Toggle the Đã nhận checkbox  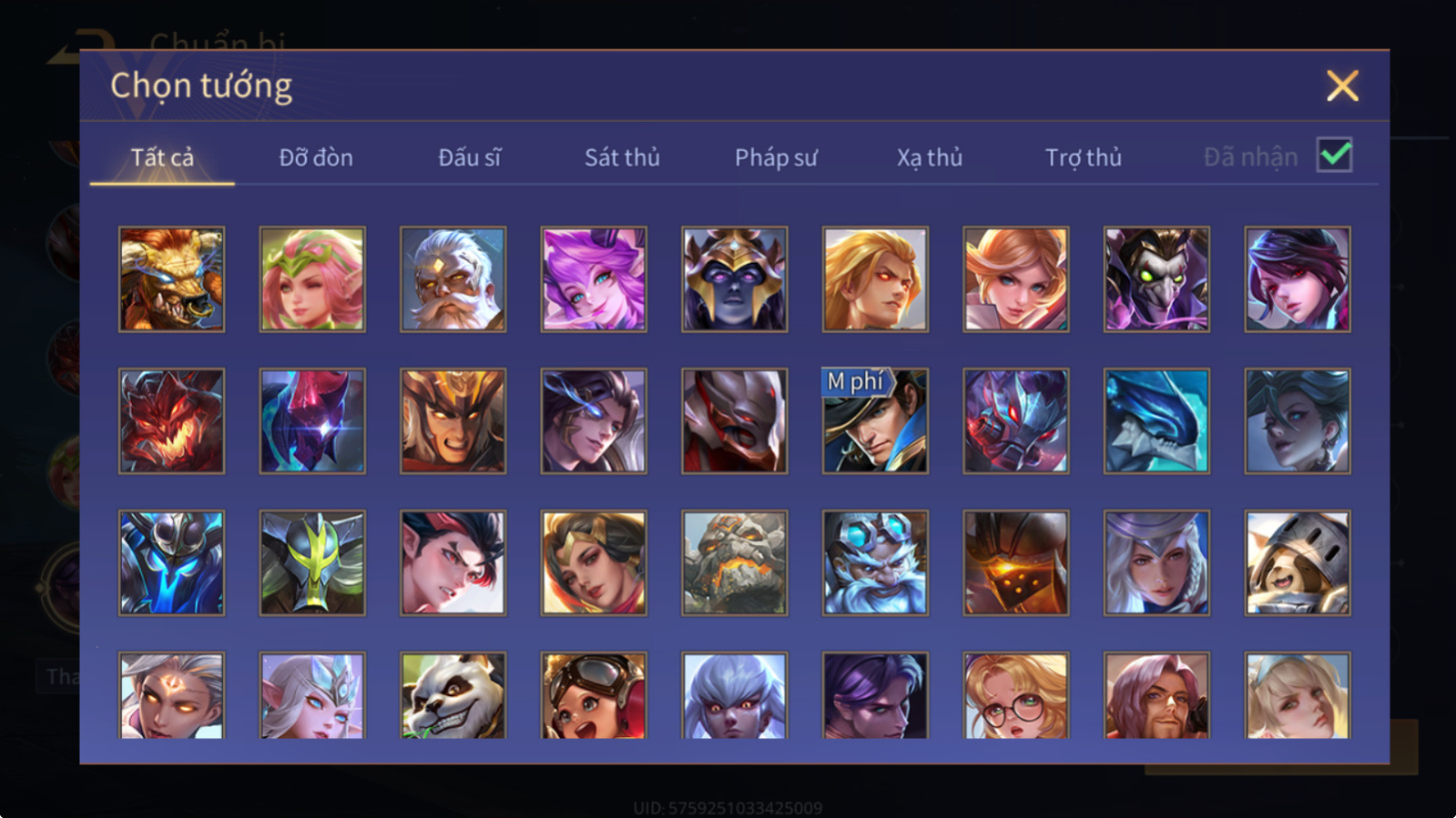click(1335, 155)
